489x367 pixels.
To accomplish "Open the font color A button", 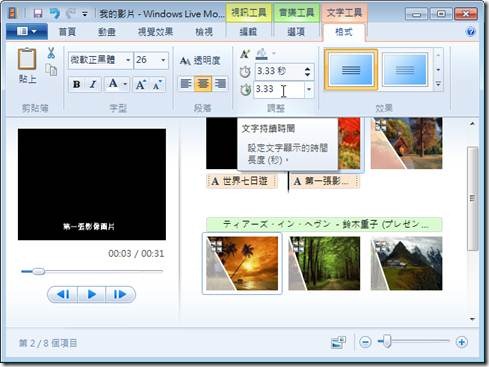I will (x=113, y=83).
